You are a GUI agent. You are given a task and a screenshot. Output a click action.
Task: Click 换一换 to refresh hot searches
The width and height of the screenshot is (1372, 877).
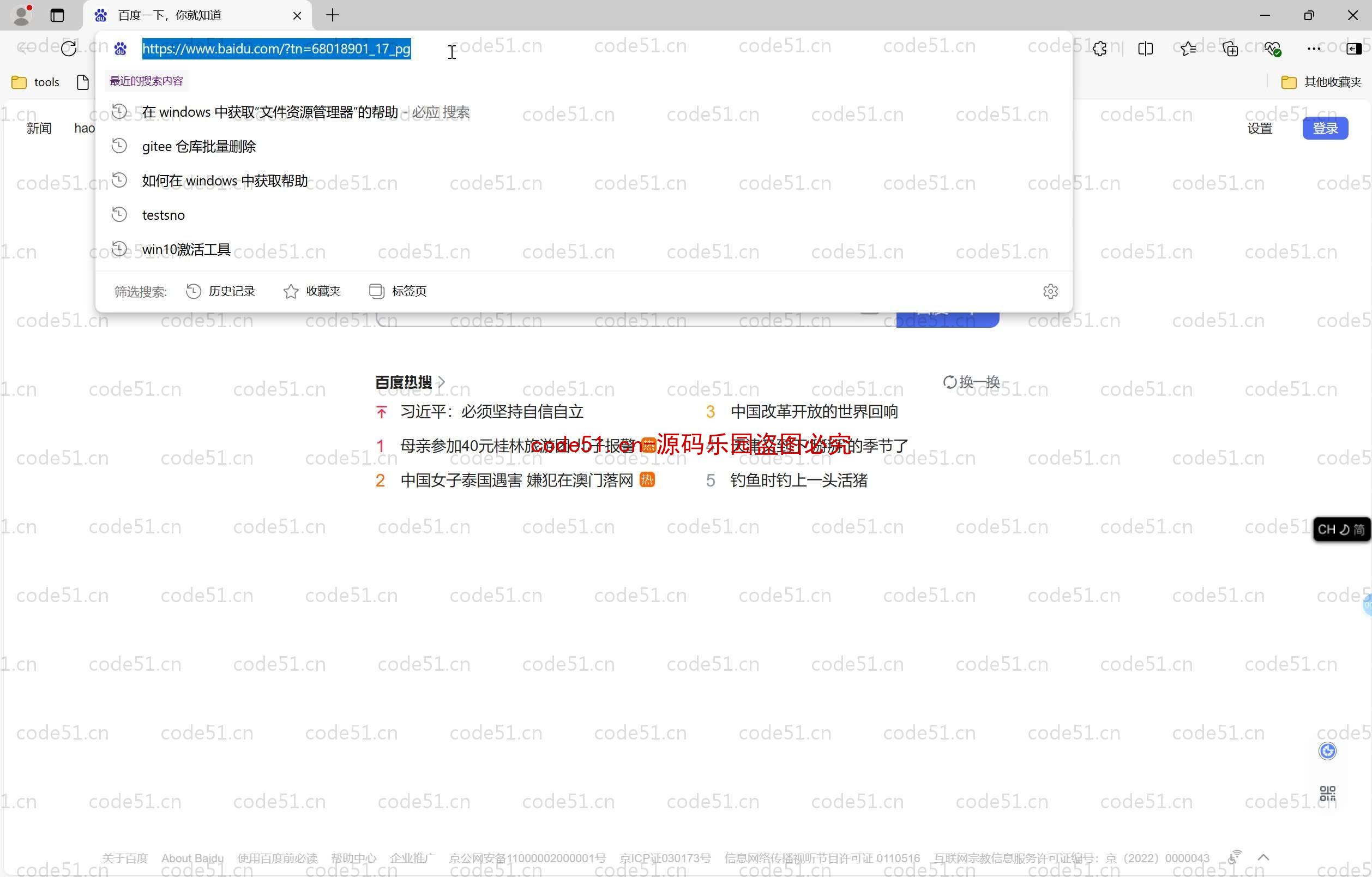pyautogui.click(x=971, y=382)
